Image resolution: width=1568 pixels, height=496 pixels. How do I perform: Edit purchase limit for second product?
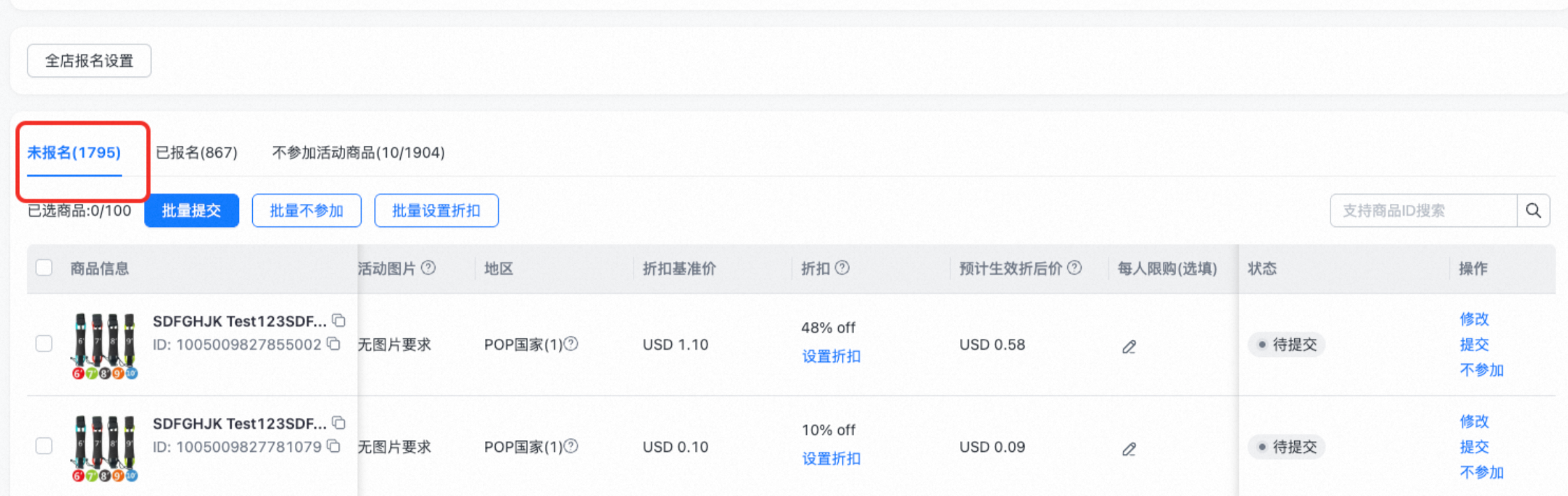(1129, 449)
